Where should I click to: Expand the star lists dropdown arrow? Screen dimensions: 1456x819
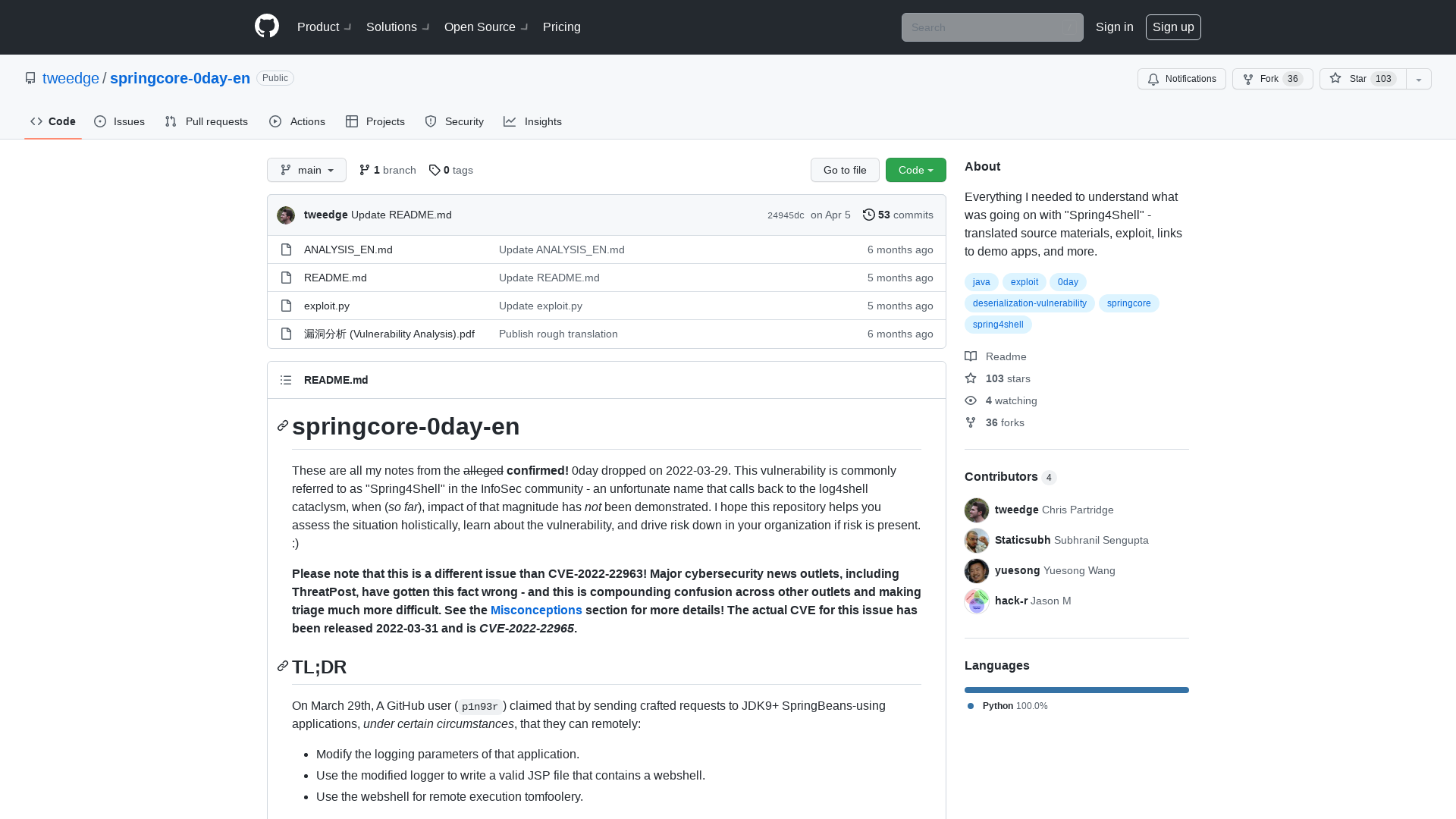(1419, 79)
